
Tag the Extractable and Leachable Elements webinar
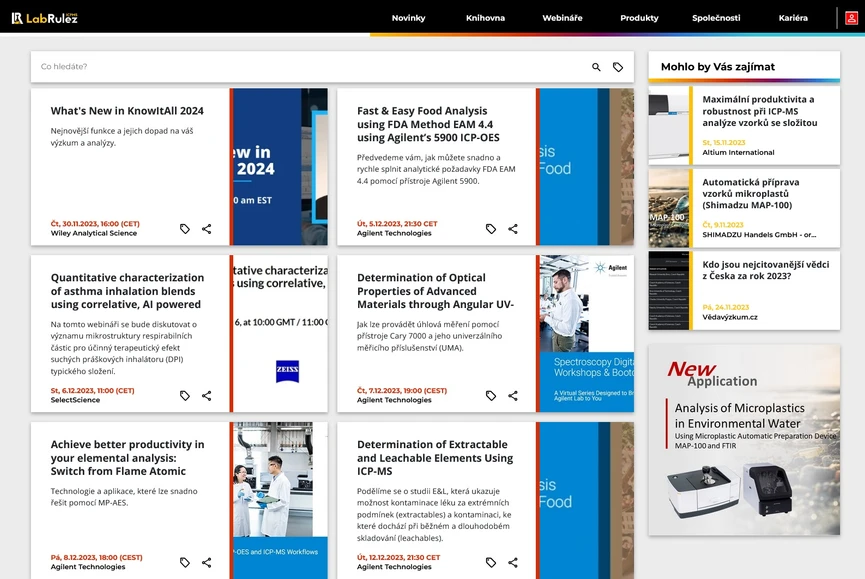pos(491,562)
